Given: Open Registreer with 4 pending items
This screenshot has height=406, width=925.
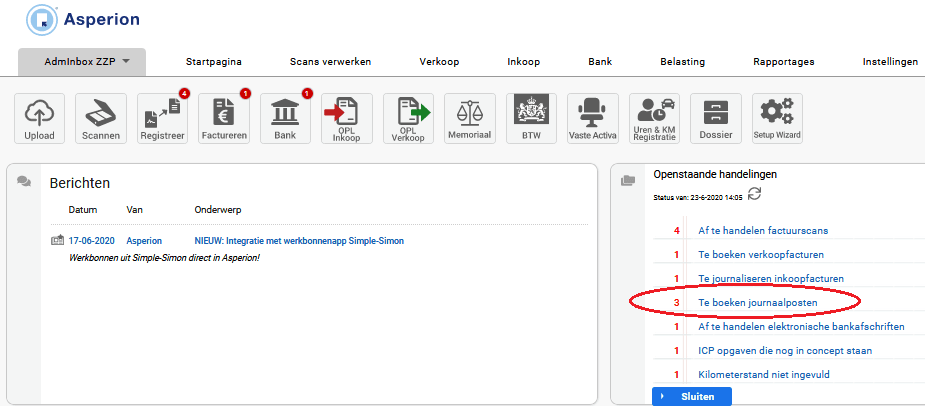Looking at the screenshot, I should [x=162, y=119].
